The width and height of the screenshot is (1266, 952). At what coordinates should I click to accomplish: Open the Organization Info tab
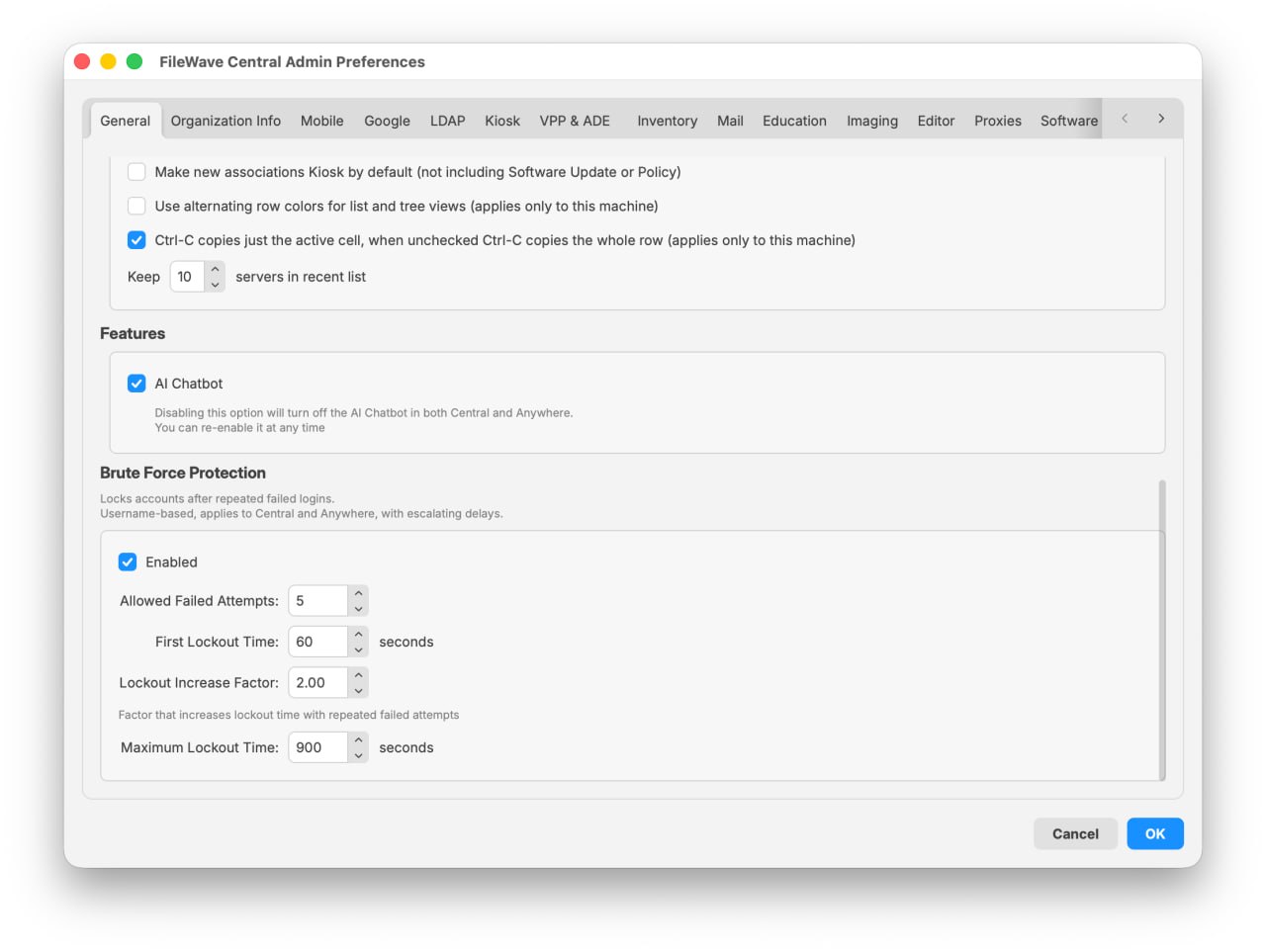click(x=226, y=121)
